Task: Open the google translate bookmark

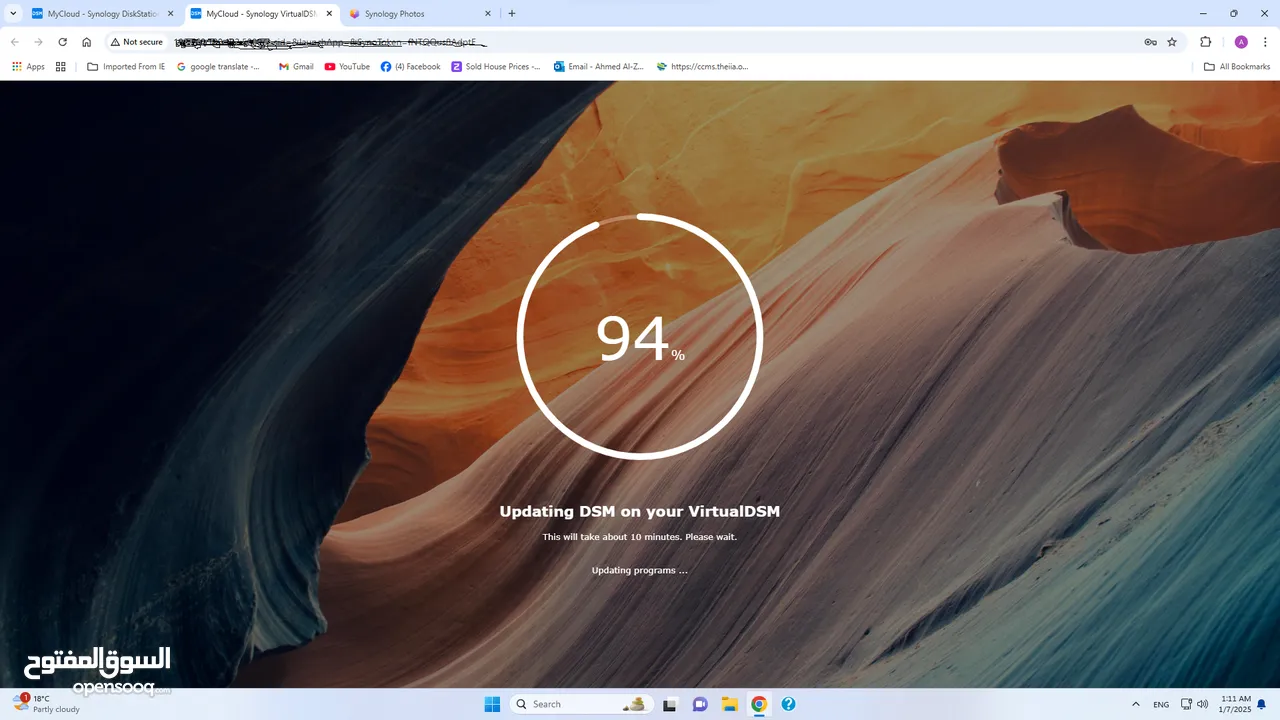Action: click(x=218, y=67)
